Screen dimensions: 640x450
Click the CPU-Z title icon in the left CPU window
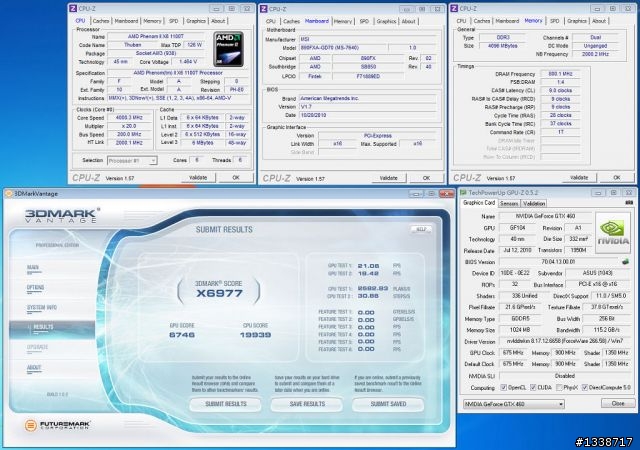pos(73,9)
